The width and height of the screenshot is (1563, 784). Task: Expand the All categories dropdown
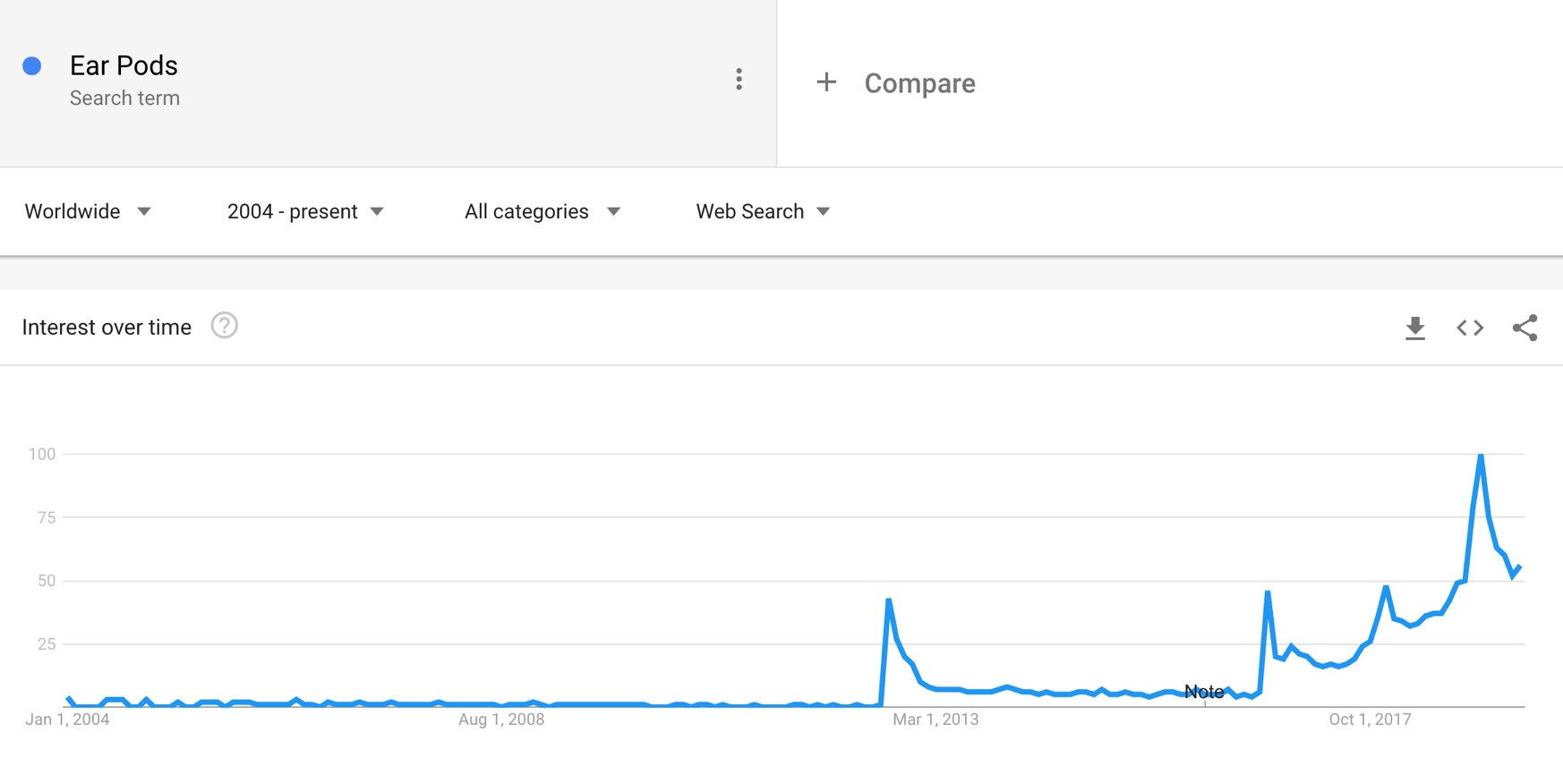click(x=542, y=211)
